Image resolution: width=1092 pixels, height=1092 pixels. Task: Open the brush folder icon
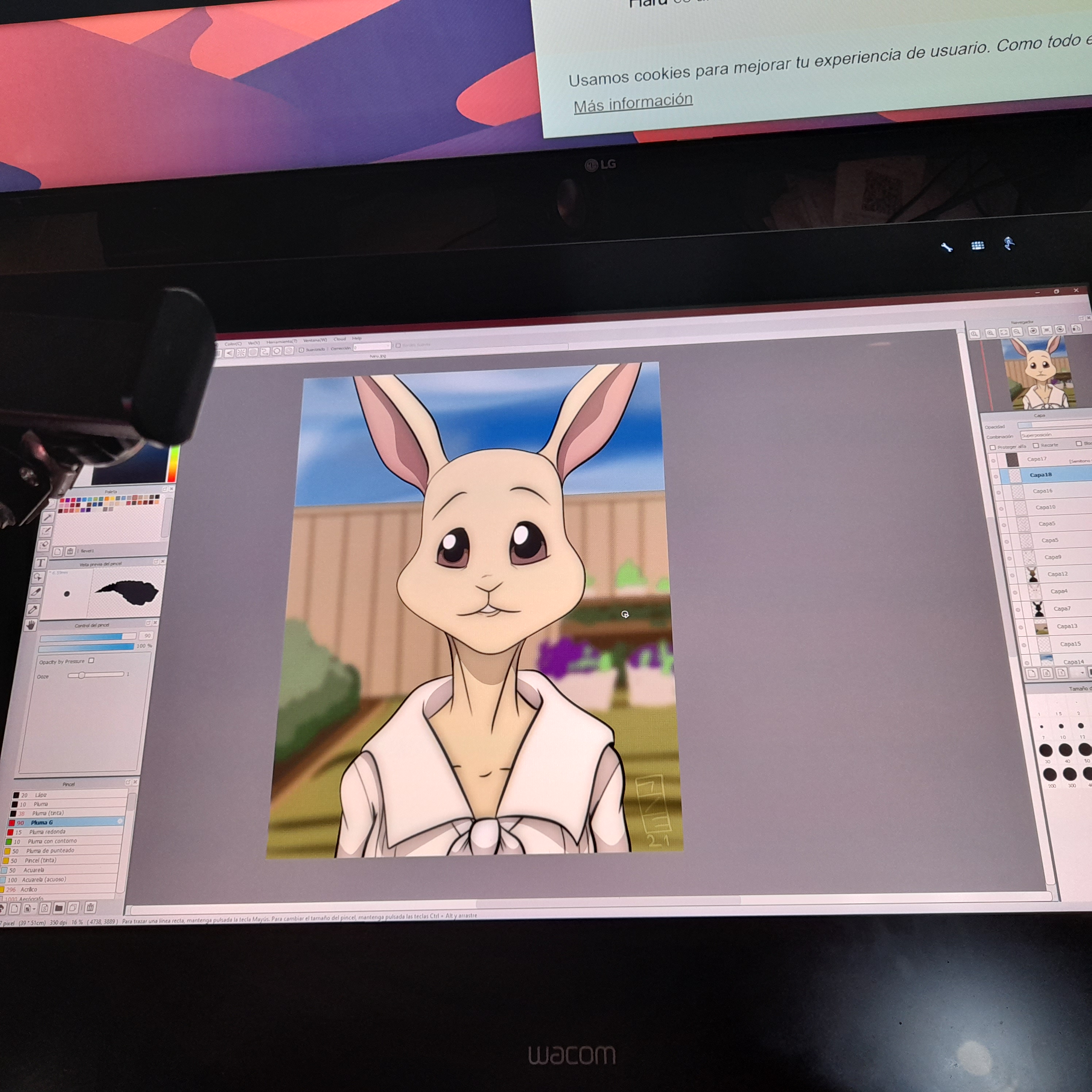point(59,908)
